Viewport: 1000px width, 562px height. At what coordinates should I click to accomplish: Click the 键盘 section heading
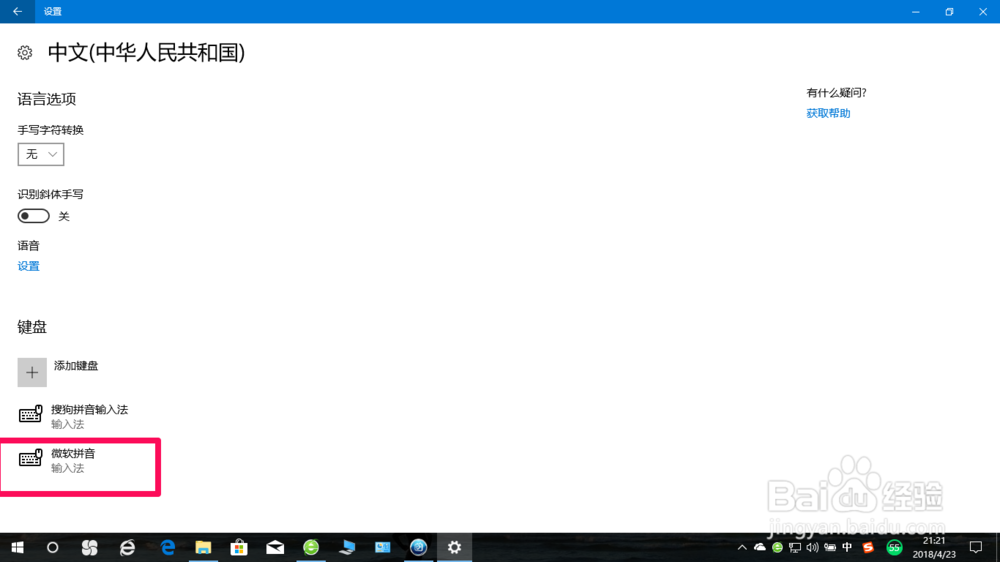point(32,327)
